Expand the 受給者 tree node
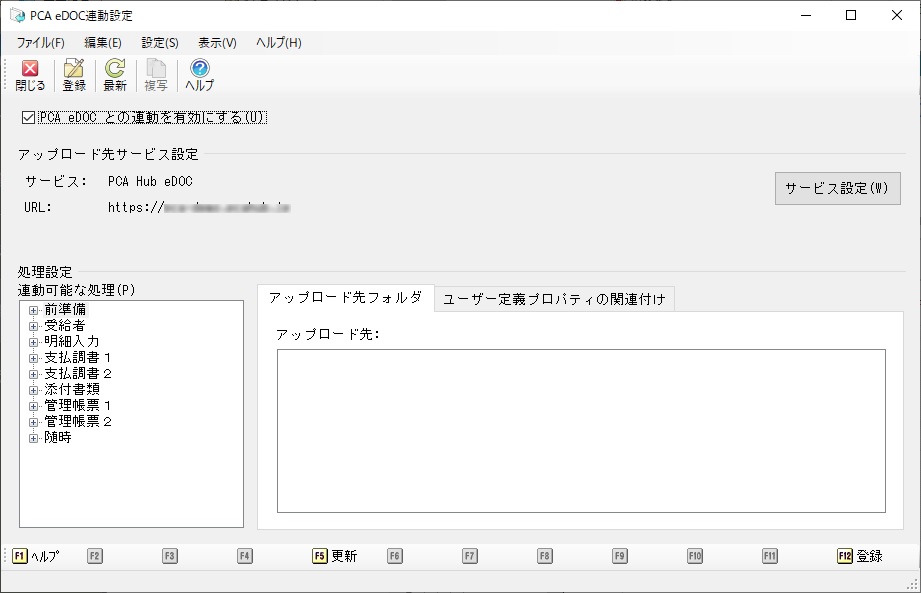921x593 pixels. [34, 326]
